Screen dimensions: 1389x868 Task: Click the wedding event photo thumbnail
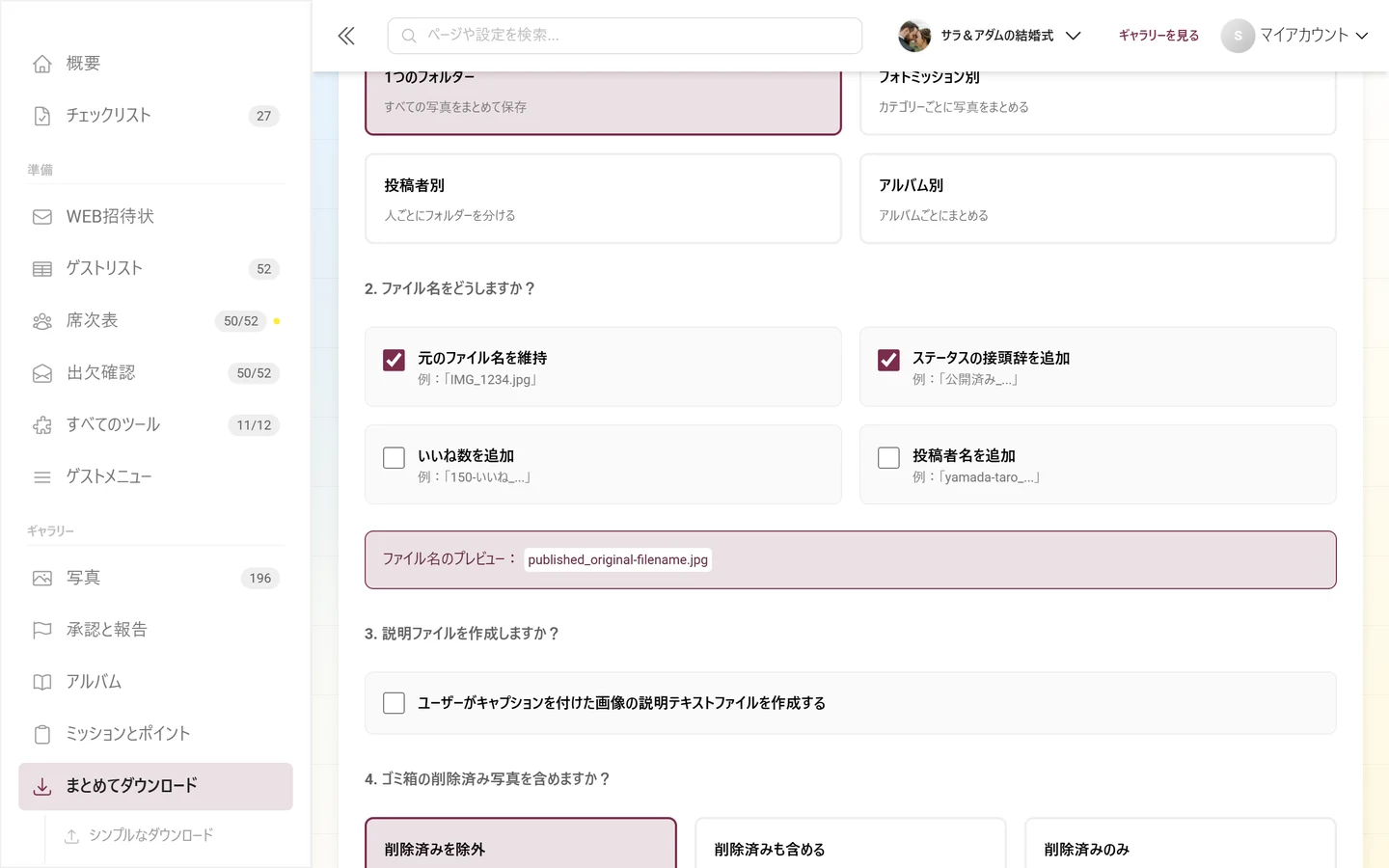tap(914, 36)
